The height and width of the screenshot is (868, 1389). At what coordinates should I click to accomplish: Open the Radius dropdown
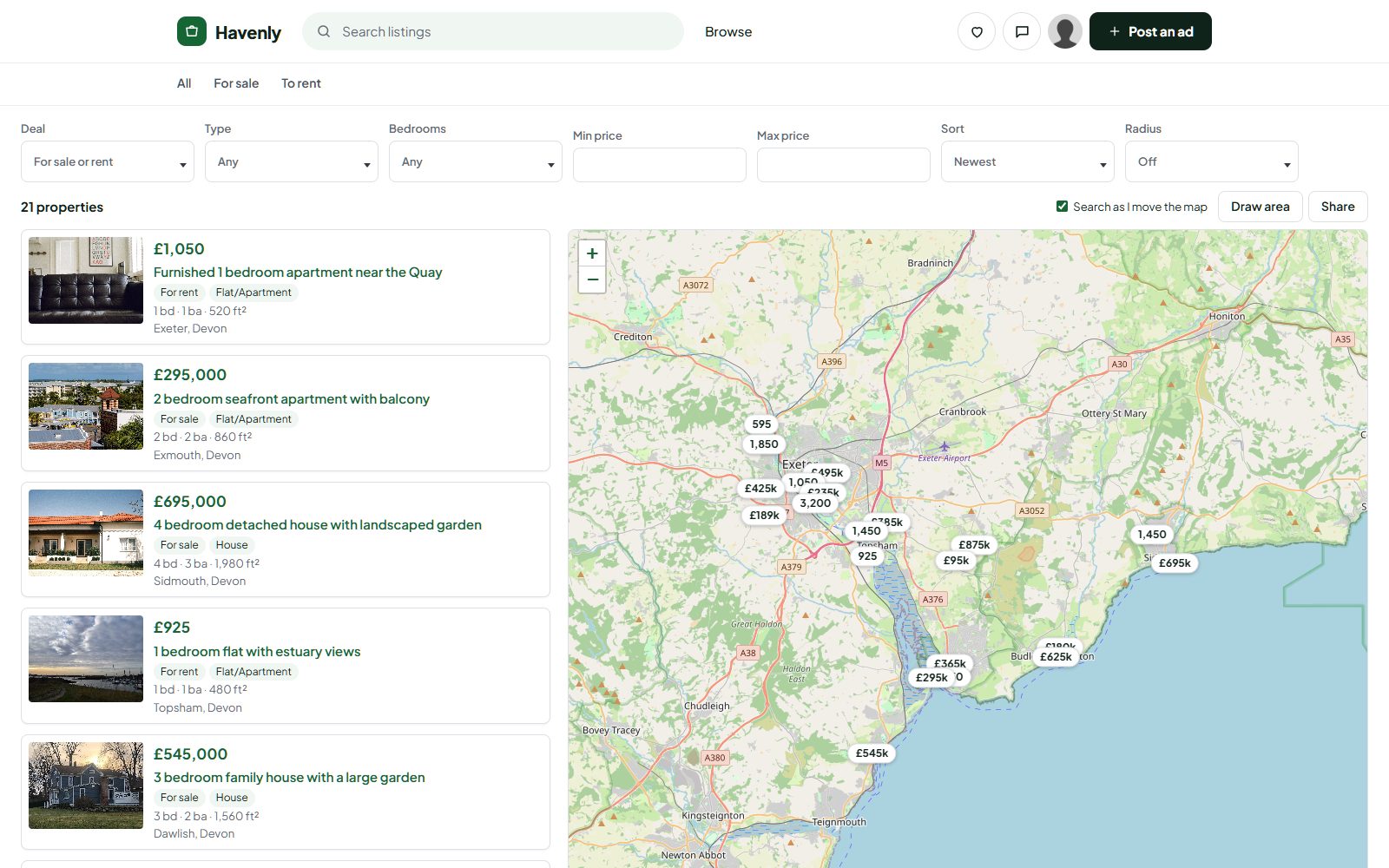click(x=1212, y=161)
